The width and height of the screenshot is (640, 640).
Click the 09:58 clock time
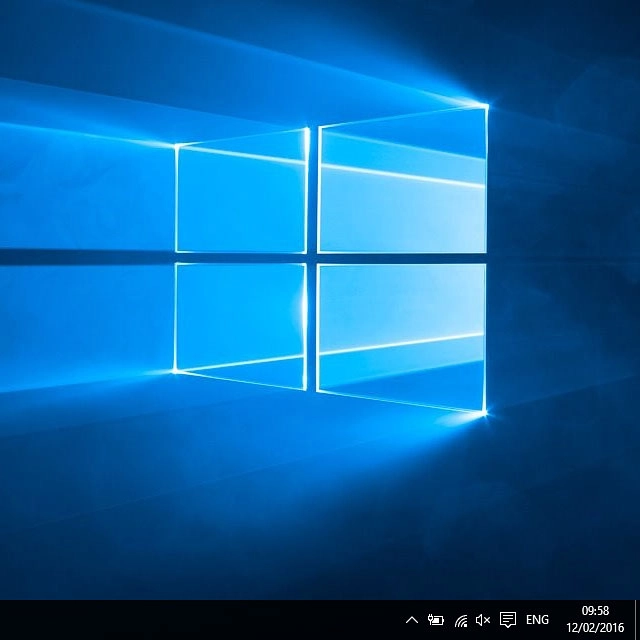tap(595, 610)
